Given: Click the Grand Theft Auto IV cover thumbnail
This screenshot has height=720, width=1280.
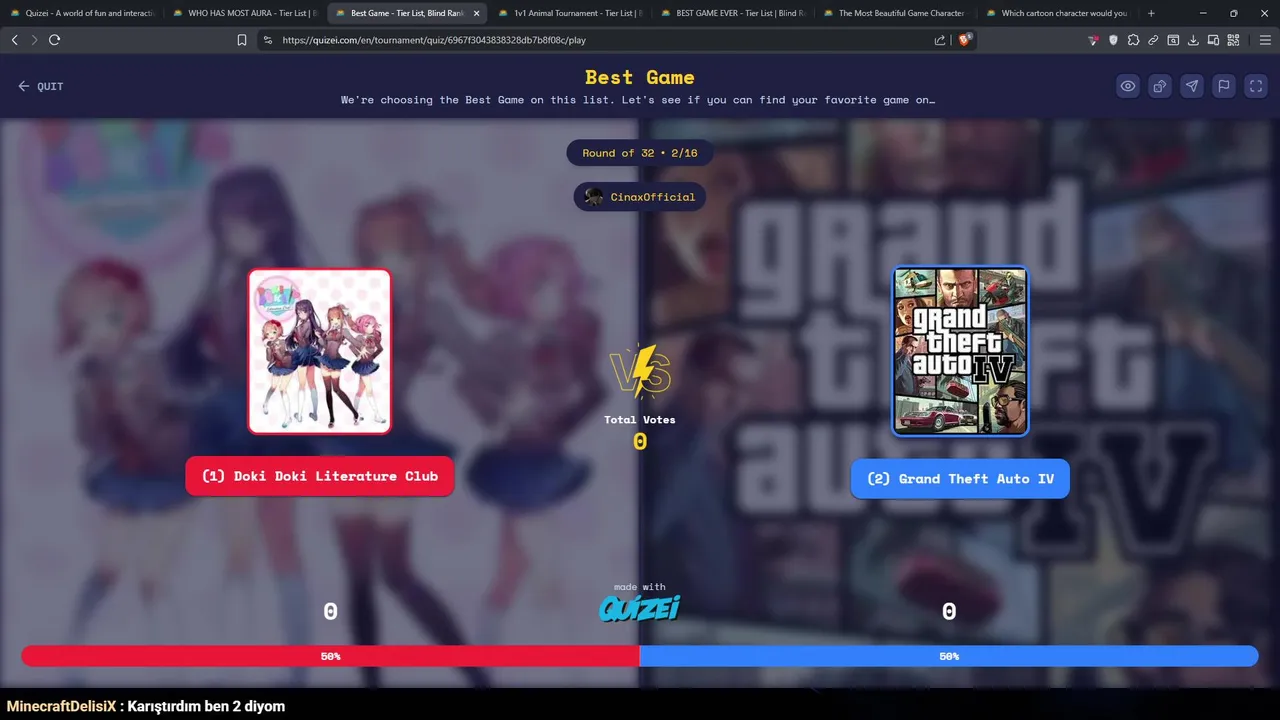Looking at the screenshot, I should [x=960, y=351].
